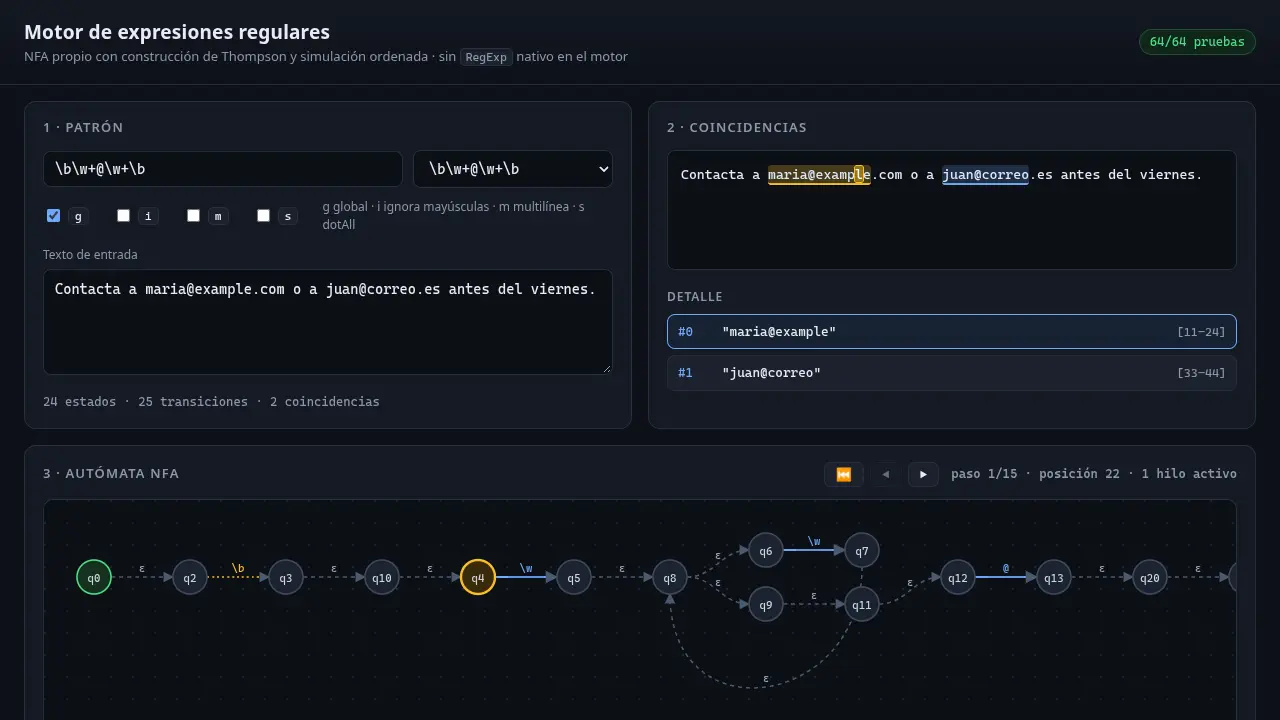The image size is (1280, 720).
Task: Select state node q6
Action: click(766, 551)
